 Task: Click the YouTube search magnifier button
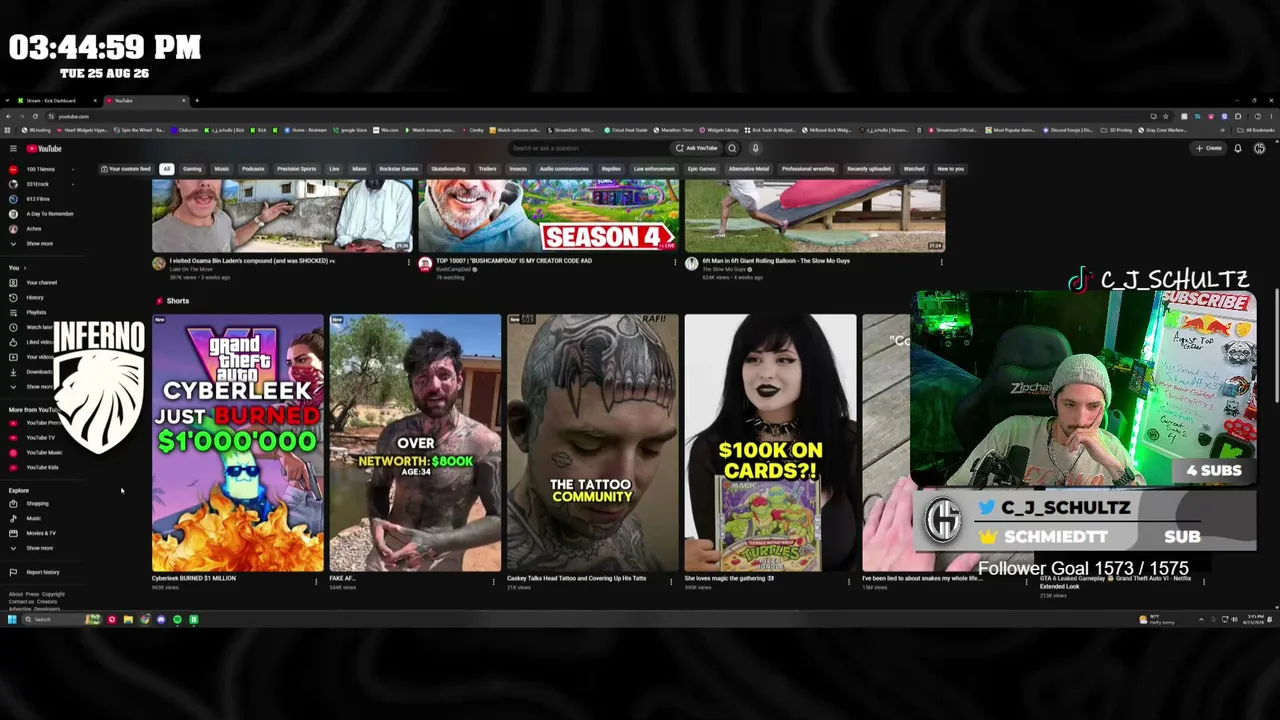point(732,148)
